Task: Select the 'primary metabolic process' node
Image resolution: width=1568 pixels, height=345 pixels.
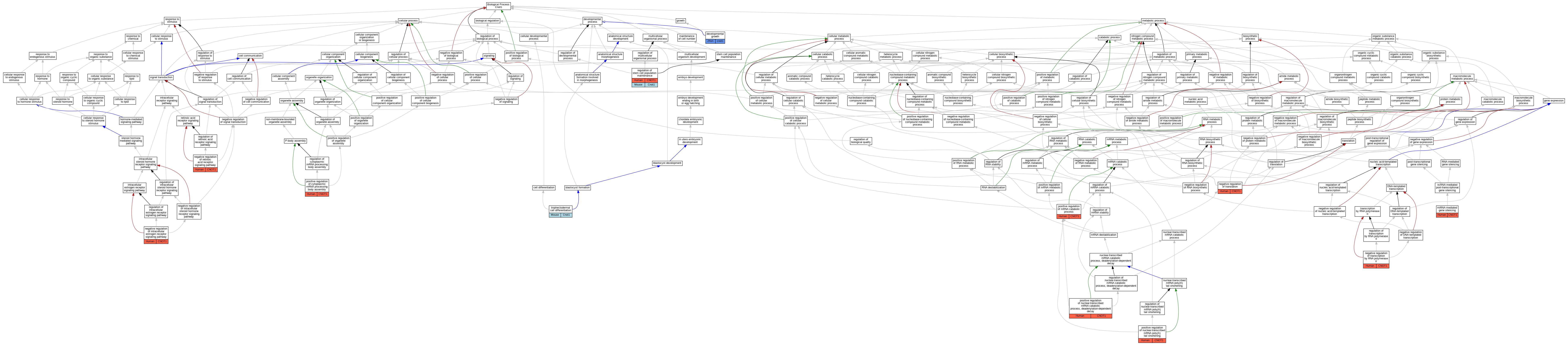Action: click(1197, 56)
